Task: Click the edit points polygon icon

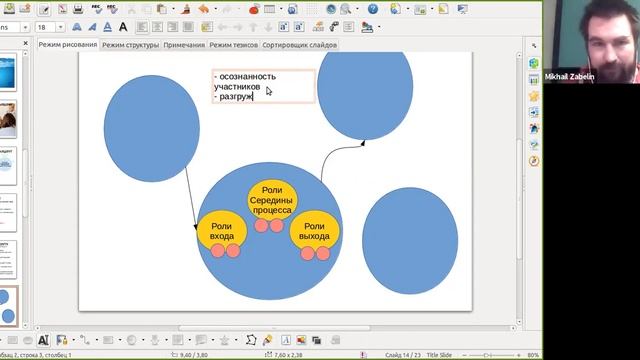Action: [x=251, y=340]
